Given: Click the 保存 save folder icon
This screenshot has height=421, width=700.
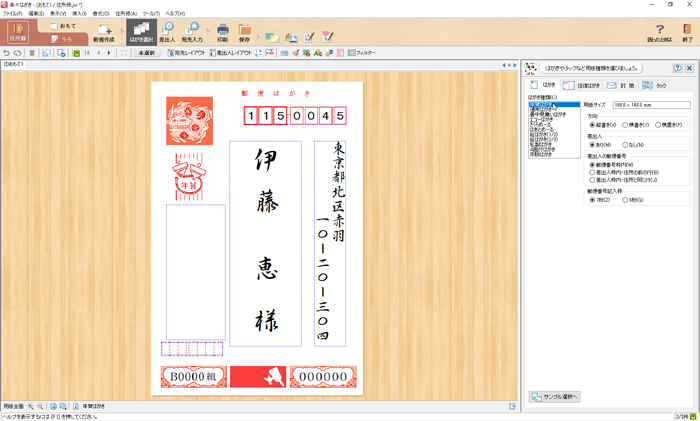Looking at the screenshot, I should pos(245,33).
